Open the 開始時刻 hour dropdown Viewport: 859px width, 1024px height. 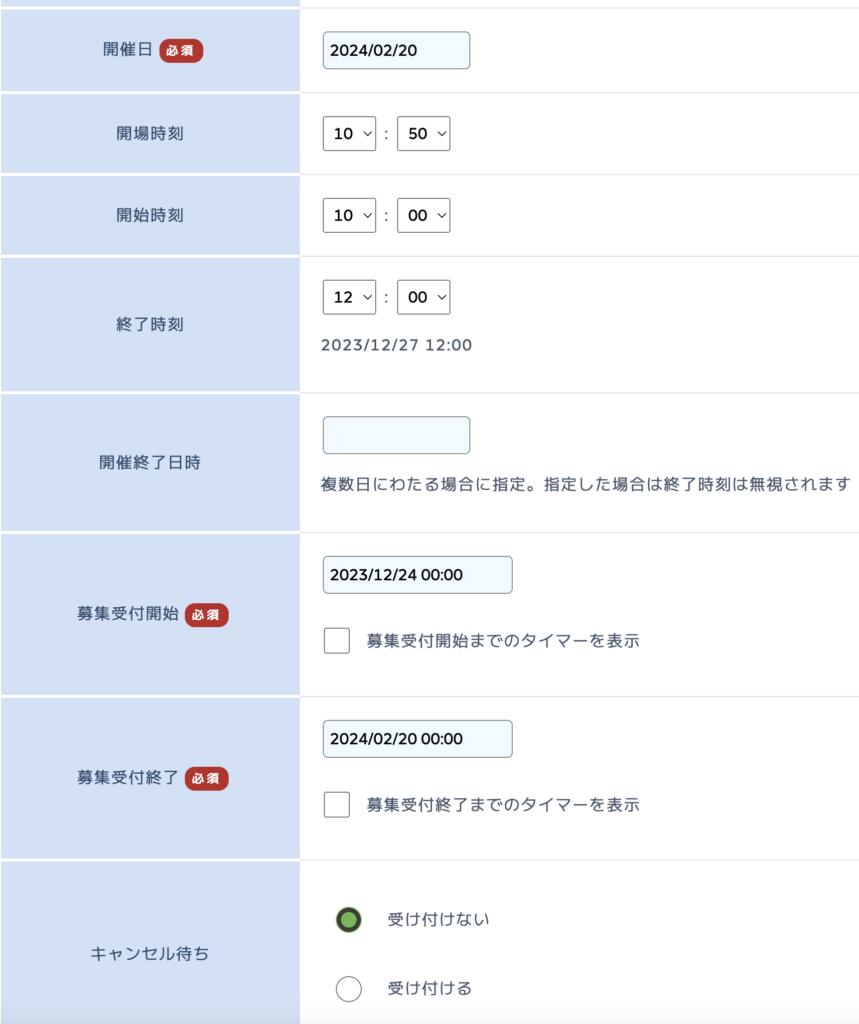[349, 216]
